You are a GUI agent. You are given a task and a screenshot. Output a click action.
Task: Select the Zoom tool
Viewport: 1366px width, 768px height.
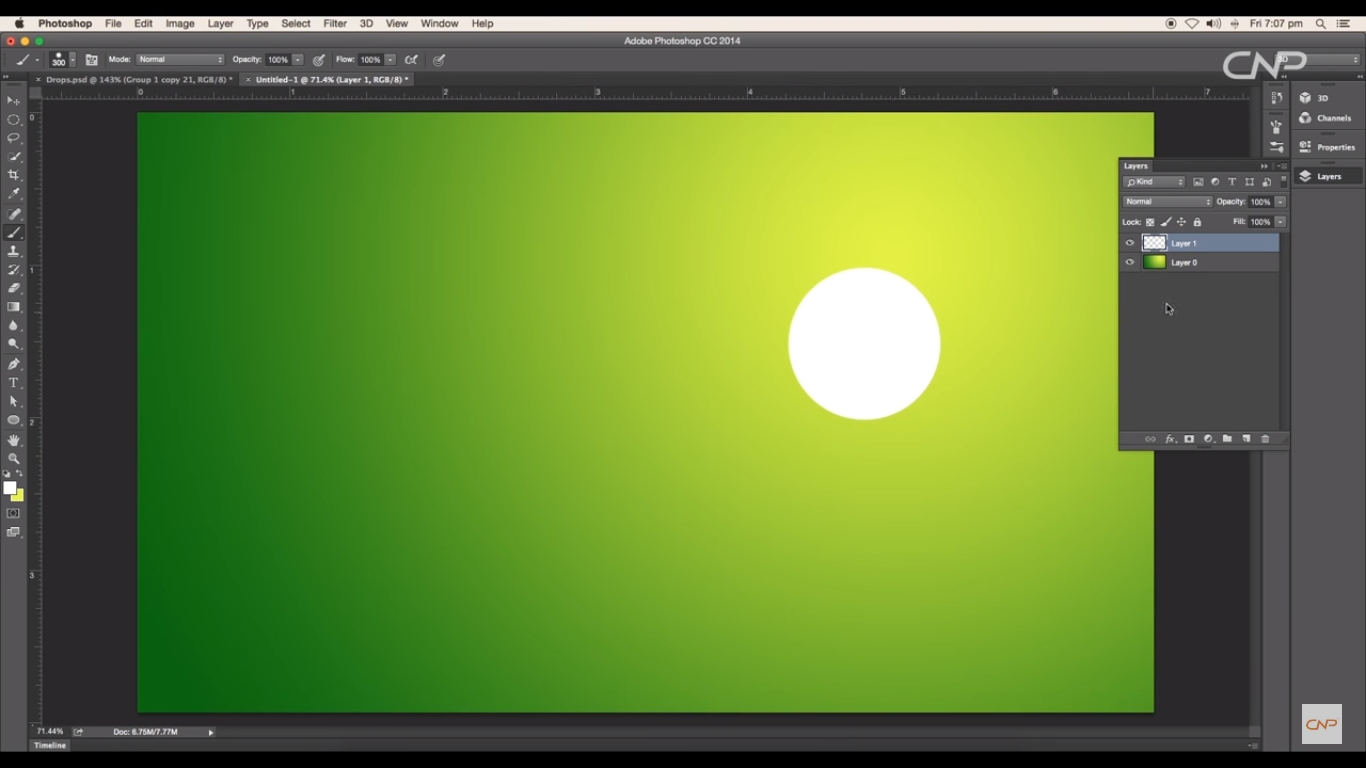coord(14,459)
